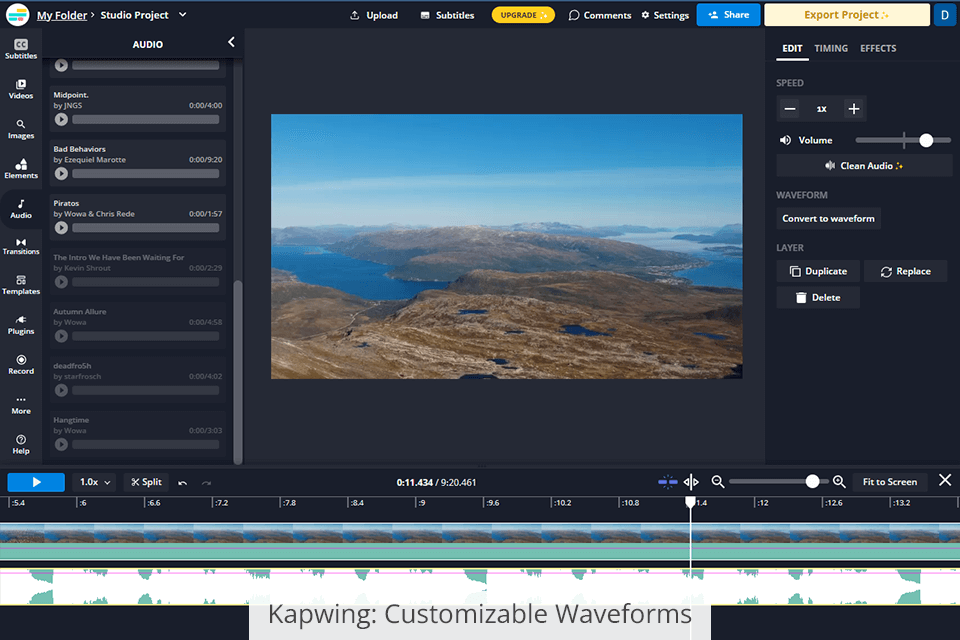The height and width of the screenshot is (640, 960).
Task: Open Comments in the top bar
Action: coord(599,15)
